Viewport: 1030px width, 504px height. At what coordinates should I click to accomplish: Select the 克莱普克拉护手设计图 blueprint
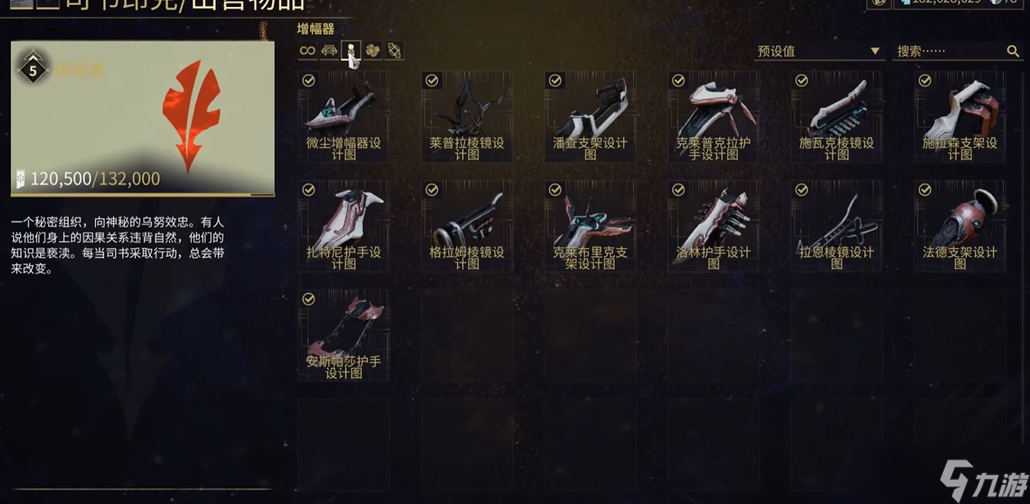click(x=713, y=116)
